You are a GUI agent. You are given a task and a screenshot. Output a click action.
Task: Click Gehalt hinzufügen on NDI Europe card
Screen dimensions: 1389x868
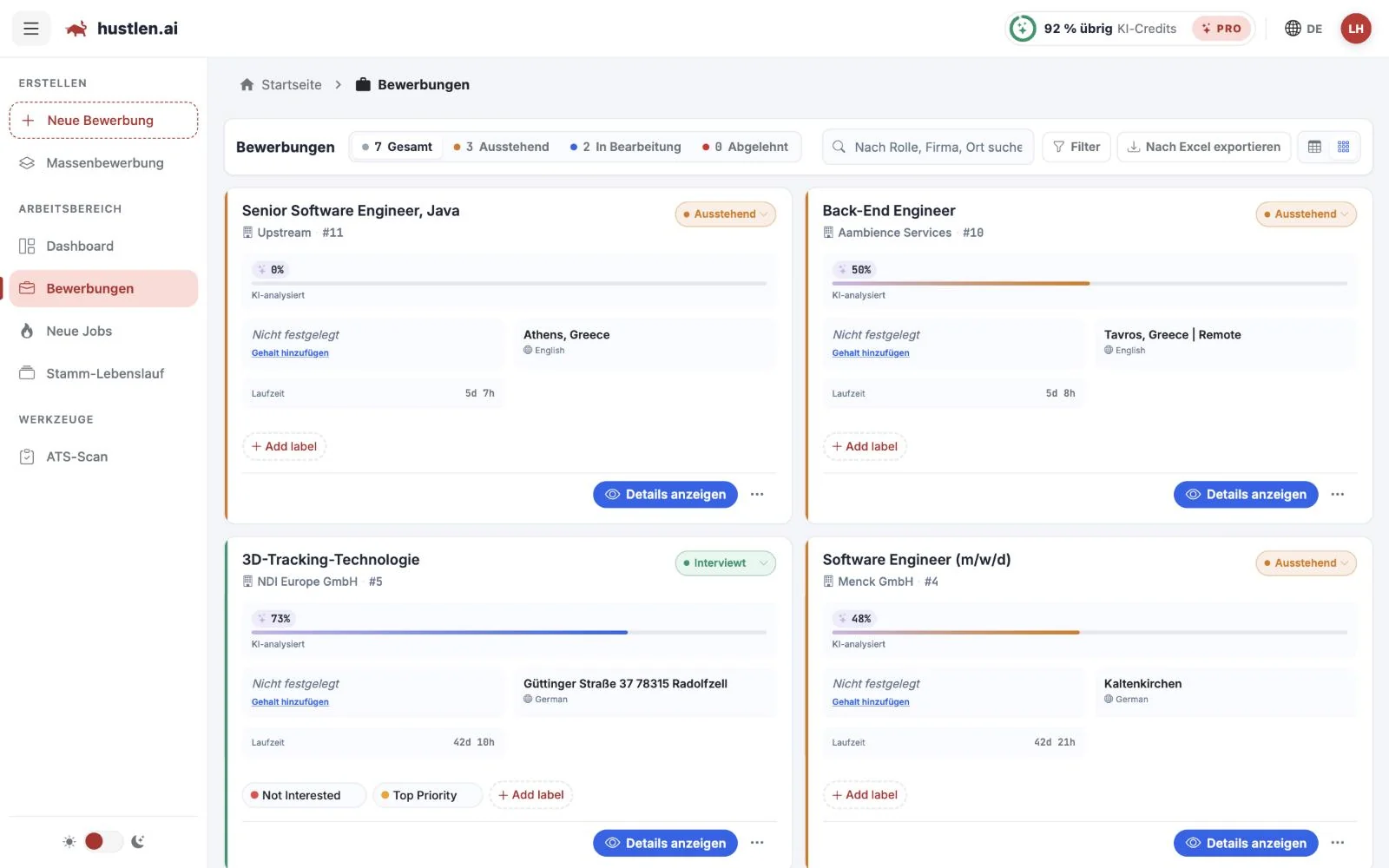(290, 702)
